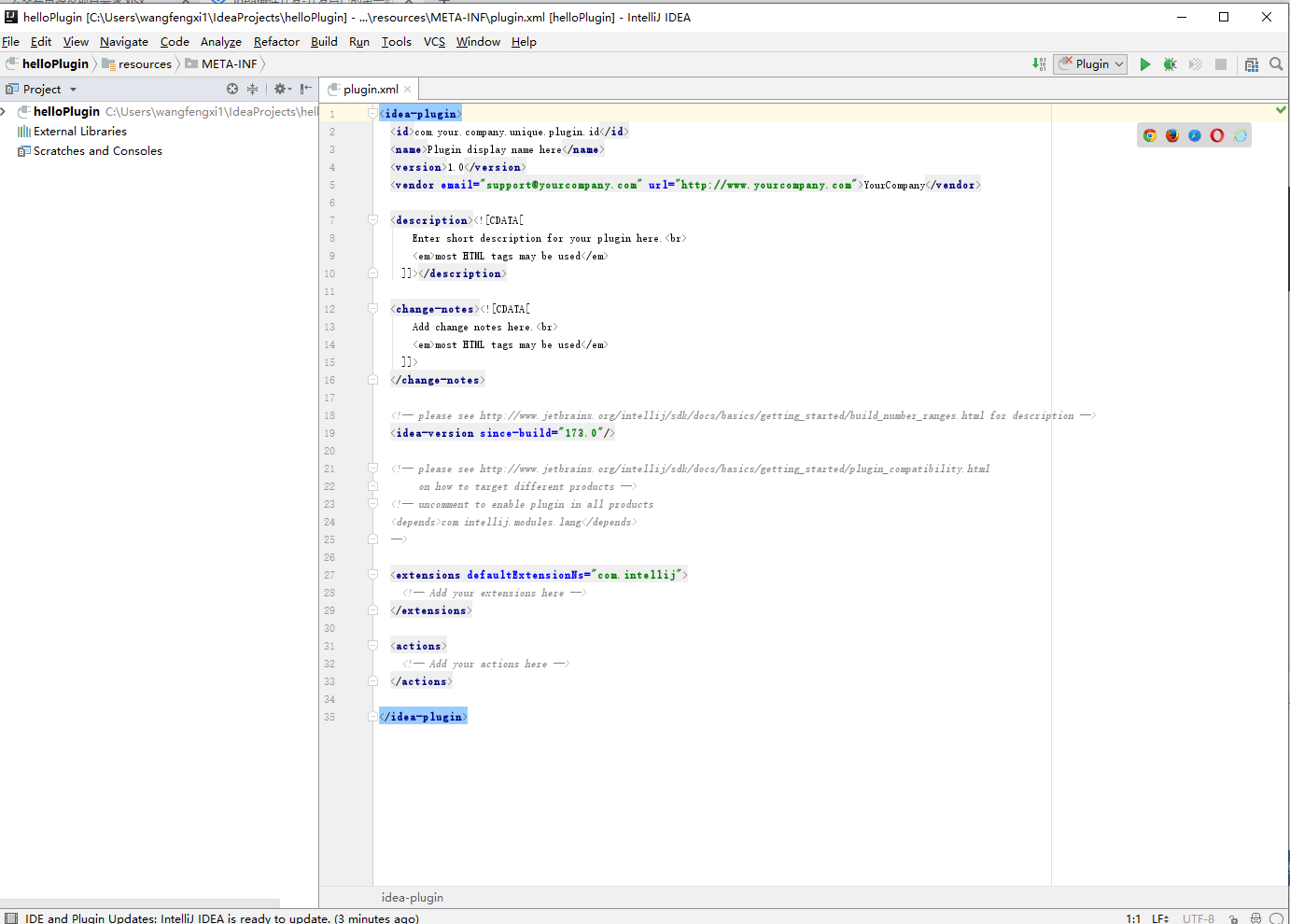Open the Analyze menu
This screenshot has height=924, width=1290.
click(221, 42)
